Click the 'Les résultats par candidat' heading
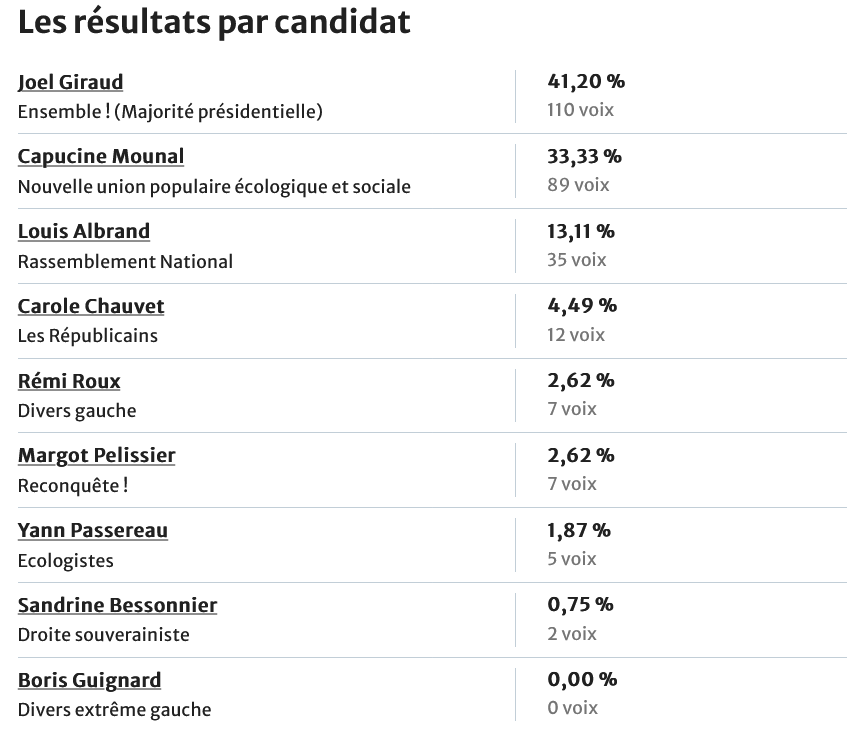Viewport: 847px width, 745px height. (x=214, y=22)
